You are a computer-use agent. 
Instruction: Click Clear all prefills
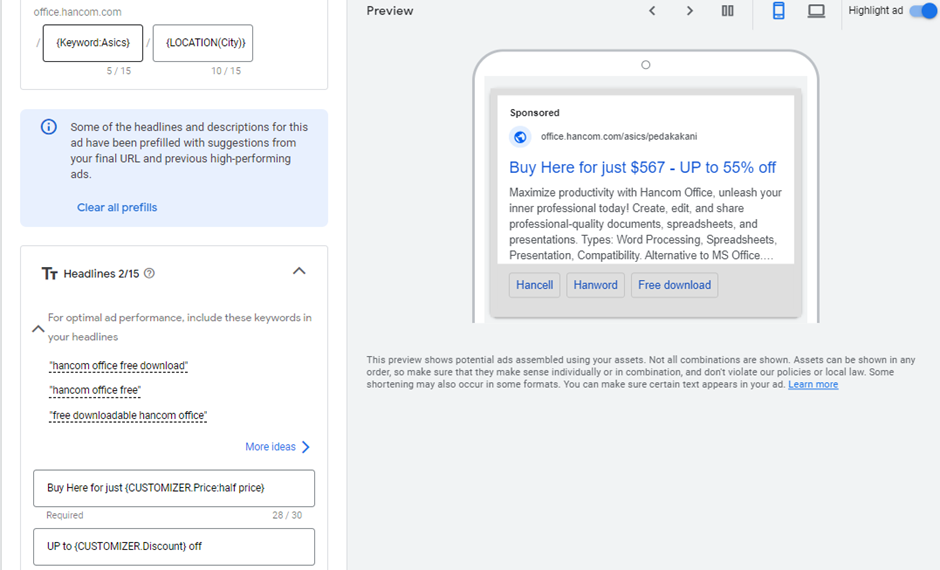(x=117, y=207)
